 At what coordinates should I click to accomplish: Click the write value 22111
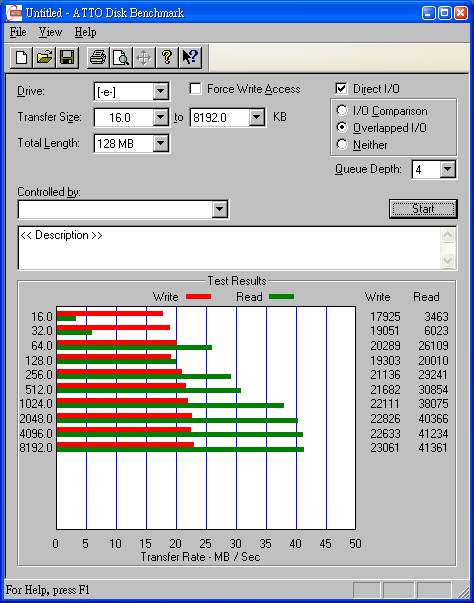(385, 404)
